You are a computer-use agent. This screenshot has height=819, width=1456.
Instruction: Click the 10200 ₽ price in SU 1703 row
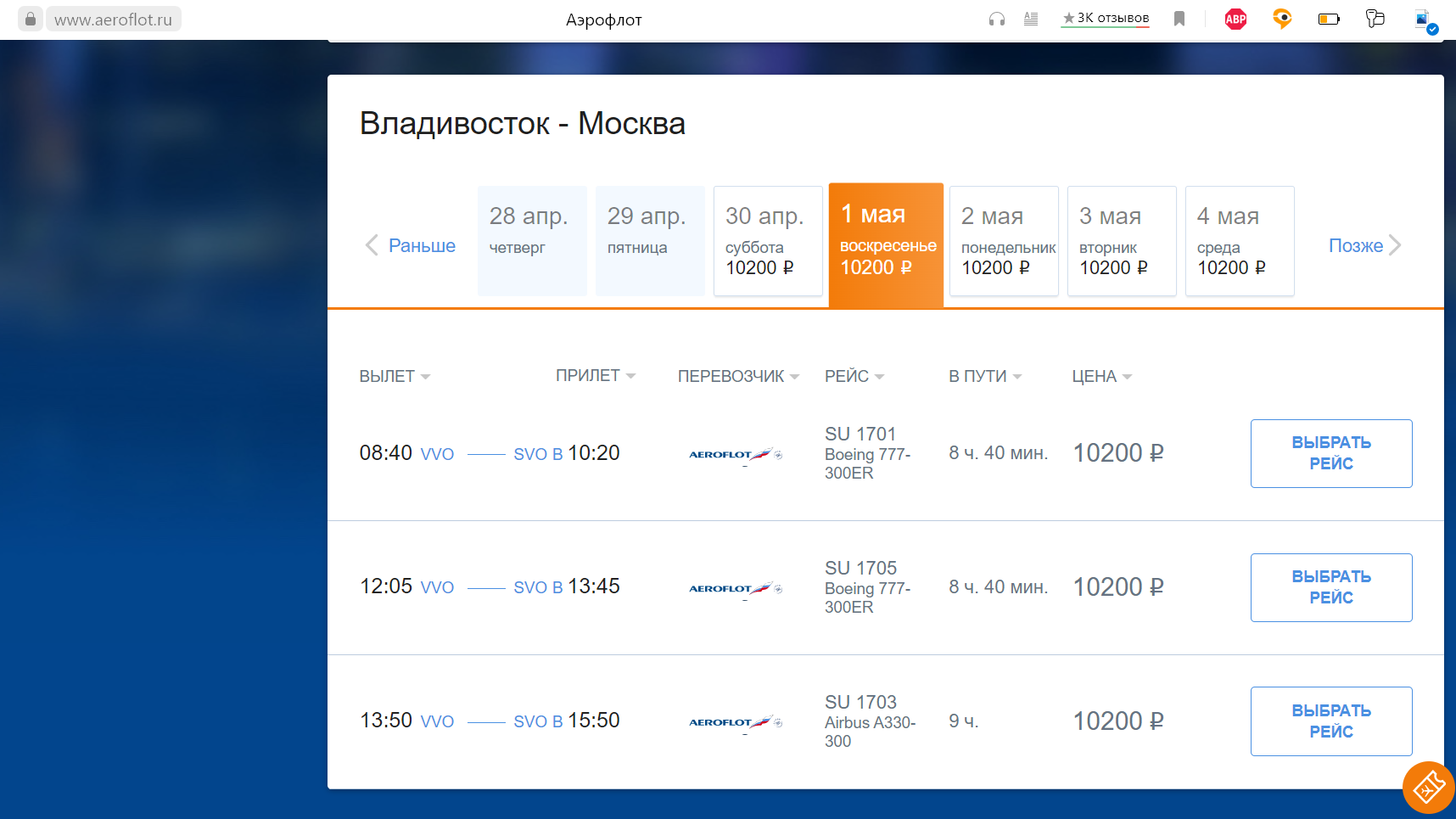[1118, 721]
